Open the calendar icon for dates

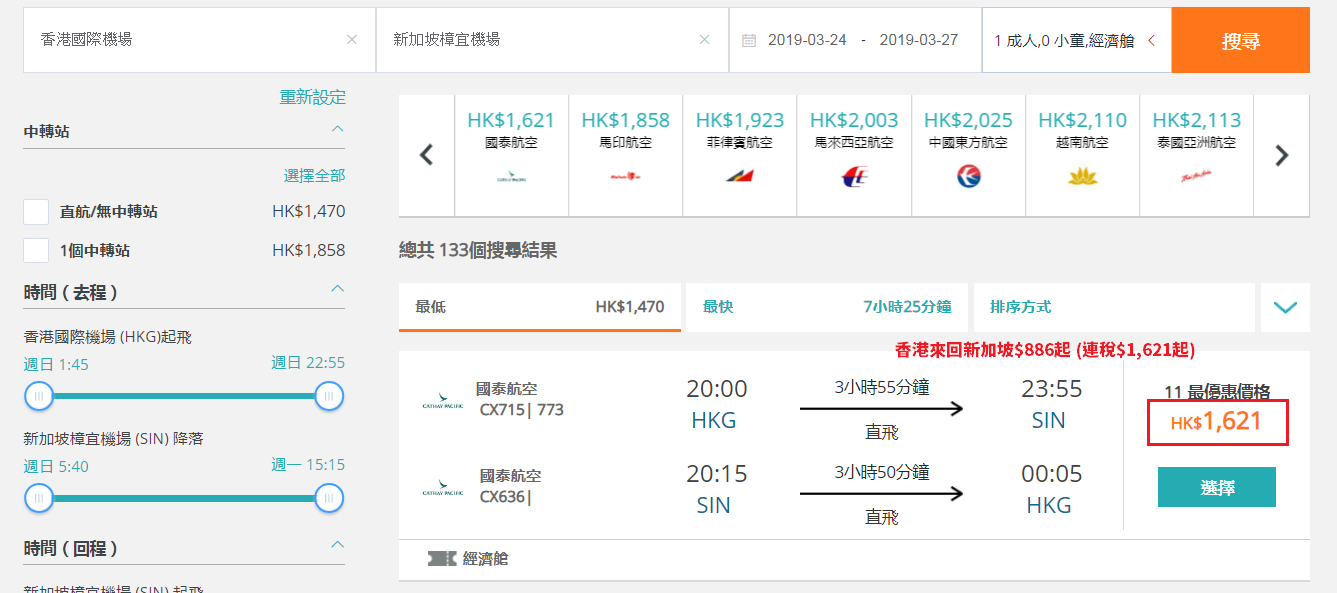pyautogui.click(x=749, y=40)
